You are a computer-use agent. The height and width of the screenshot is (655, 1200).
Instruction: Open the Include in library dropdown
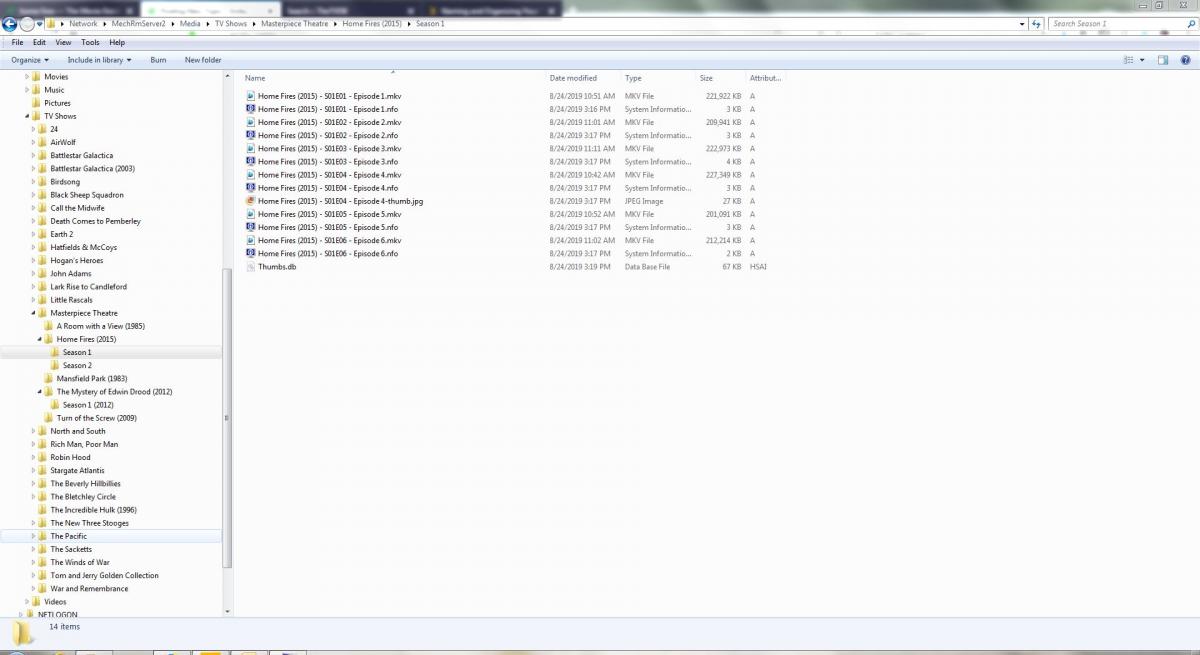99,60
